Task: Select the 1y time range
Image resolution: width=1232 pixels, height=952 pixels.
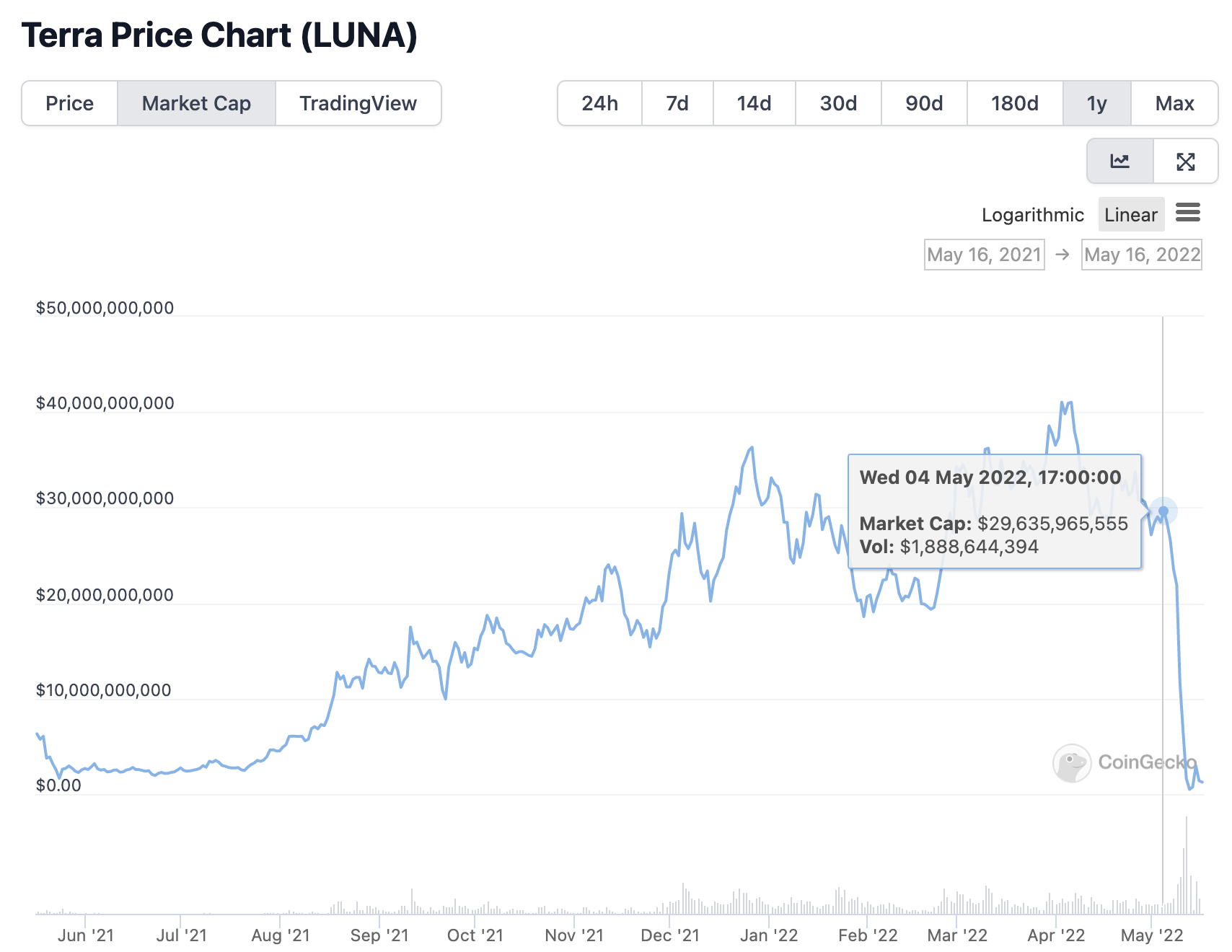Action: tap(1096, 103)
